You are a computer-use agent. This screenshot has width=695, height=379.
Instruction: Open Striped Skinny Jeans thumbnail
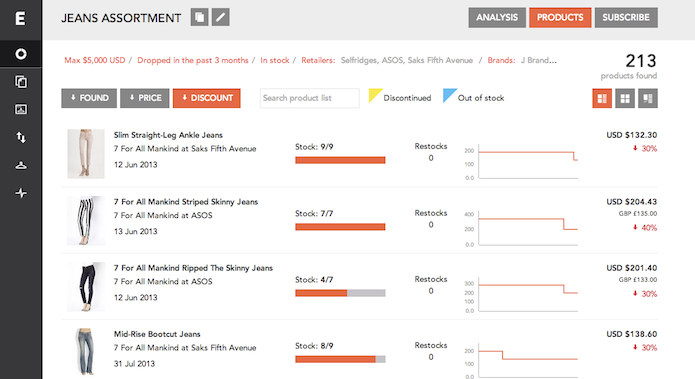pos(86,221)
